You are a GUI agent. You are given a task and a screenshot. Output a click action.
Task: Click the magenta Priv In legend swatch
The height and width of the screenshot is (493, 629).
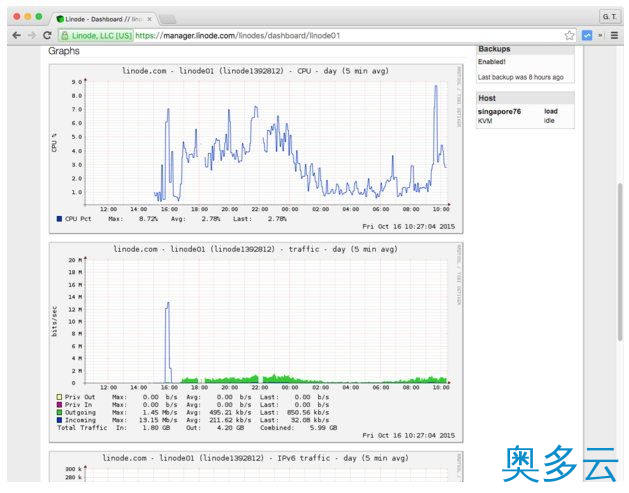[59, 404]
